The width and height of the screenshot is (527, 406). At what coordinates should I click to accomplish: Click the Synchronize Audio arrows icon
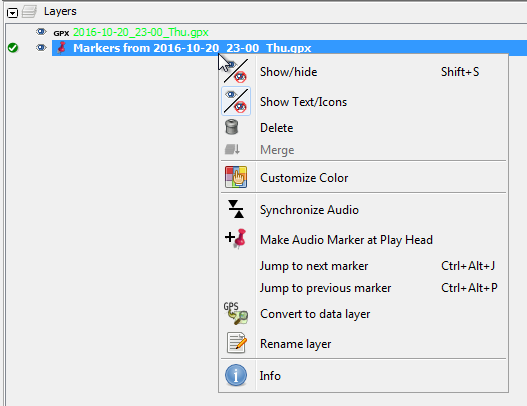(236, 209)
